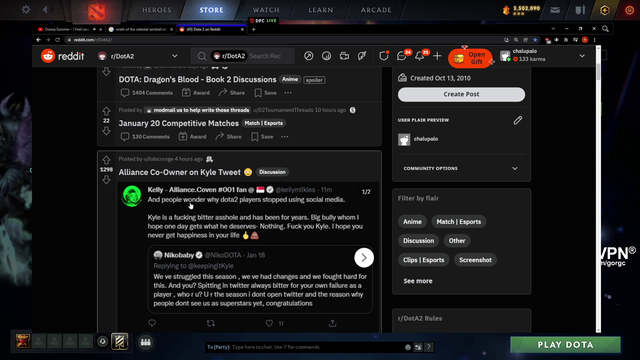The width and height of the screenshot is (640, 360).
Task: Open more options on Dragon's Blood post
Action: [x=288, y=93]
